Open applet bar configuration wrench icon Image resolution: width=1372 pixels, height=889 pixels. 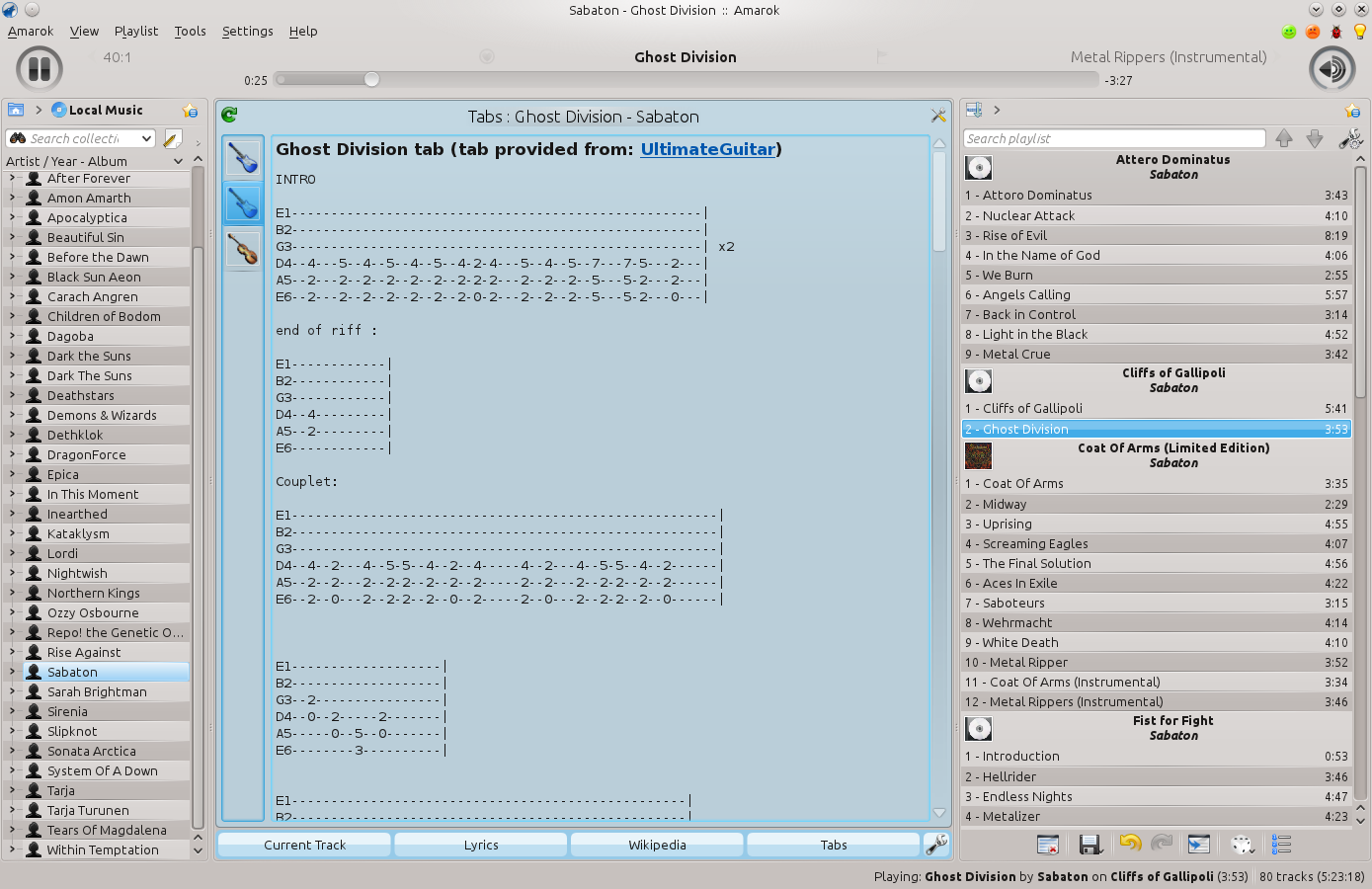(x=936, y=845)
